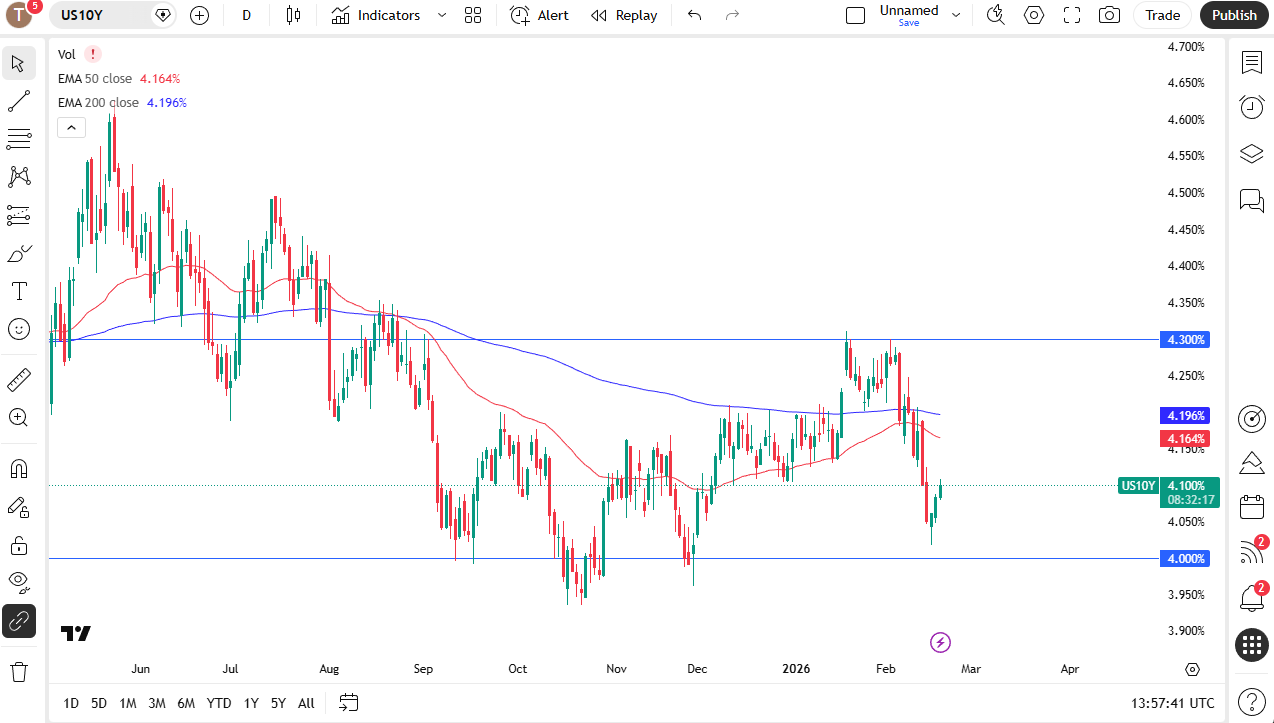Open the layout setup grid icon

(x=473, y=15)
